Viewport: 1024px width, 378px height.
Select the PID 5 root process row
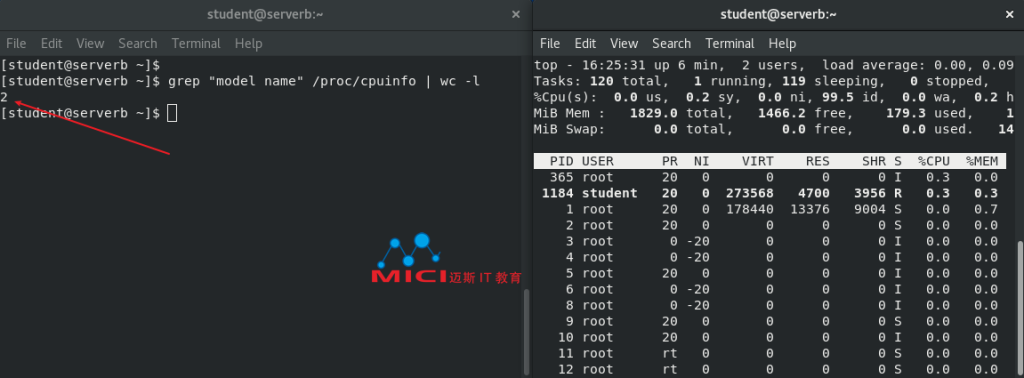click(770, 273)
